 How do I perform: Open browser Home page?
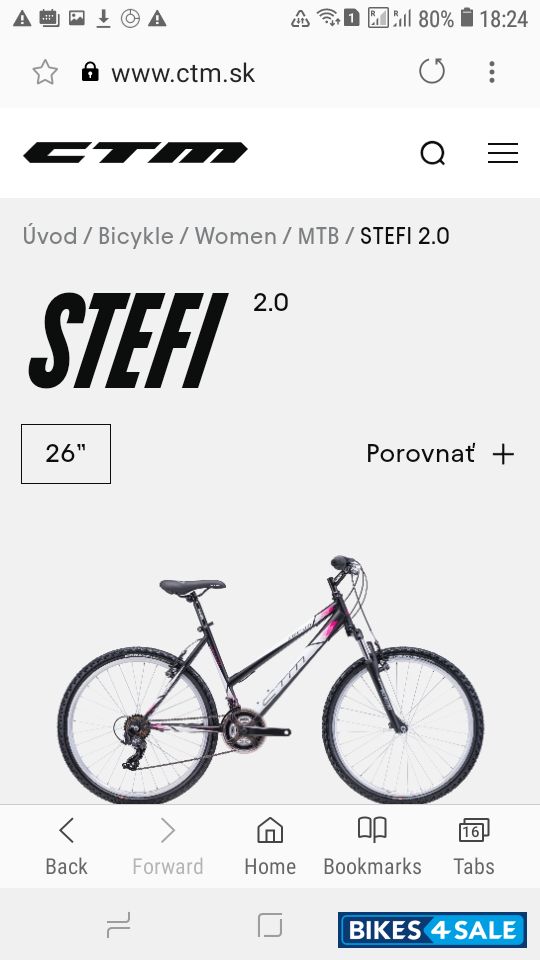[270, 847]
